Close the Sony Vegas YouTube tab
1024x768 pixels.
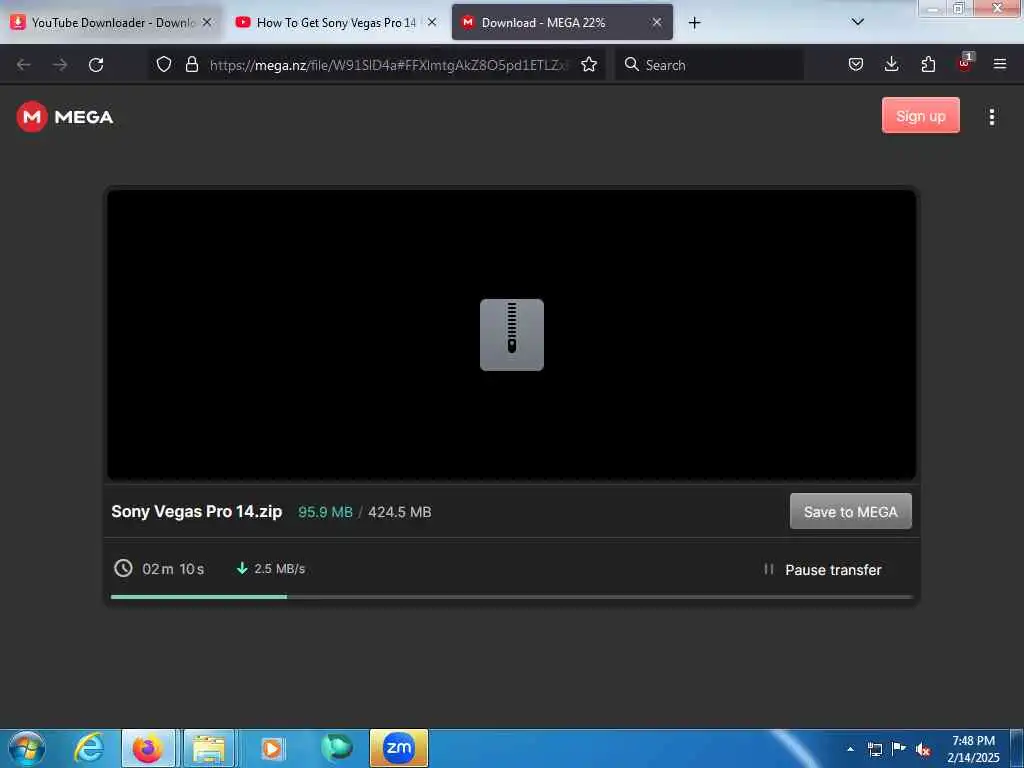click(x=432, y=22)
